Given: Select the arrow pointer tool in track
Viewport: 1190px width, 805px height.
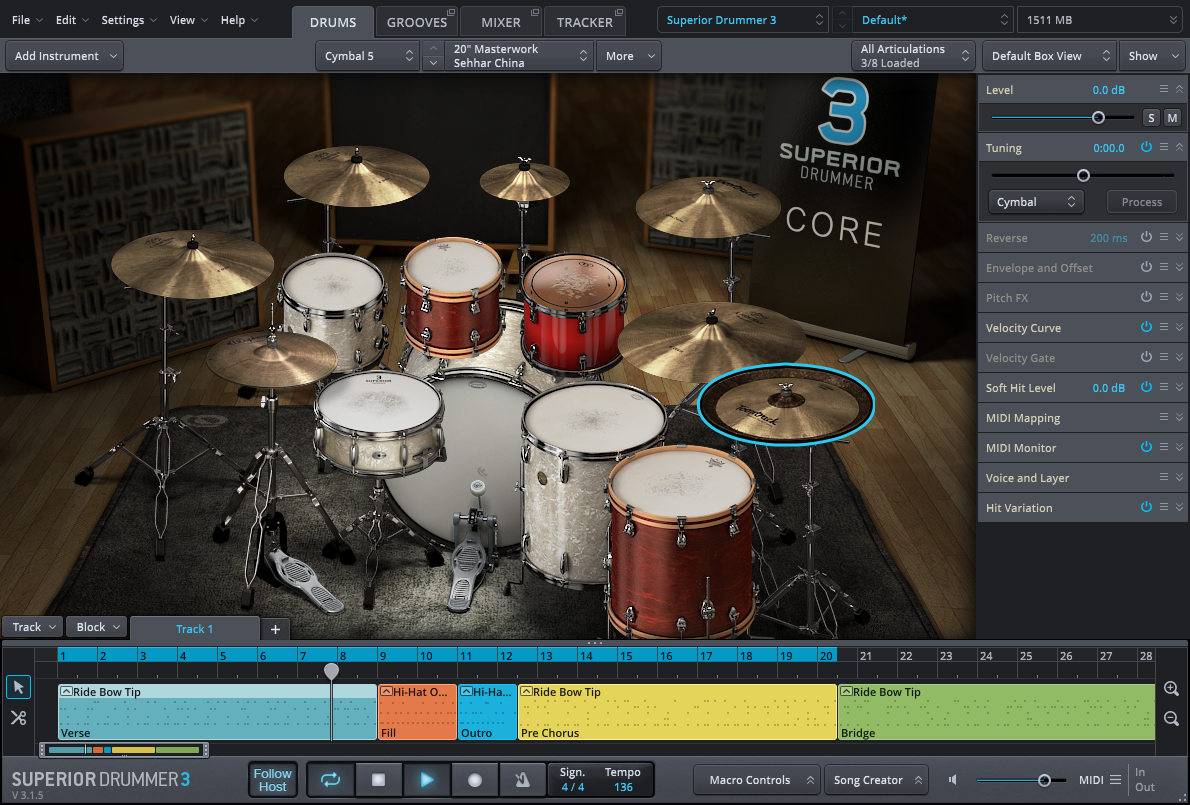Looking at the screenshot, I should coord(18,687).
